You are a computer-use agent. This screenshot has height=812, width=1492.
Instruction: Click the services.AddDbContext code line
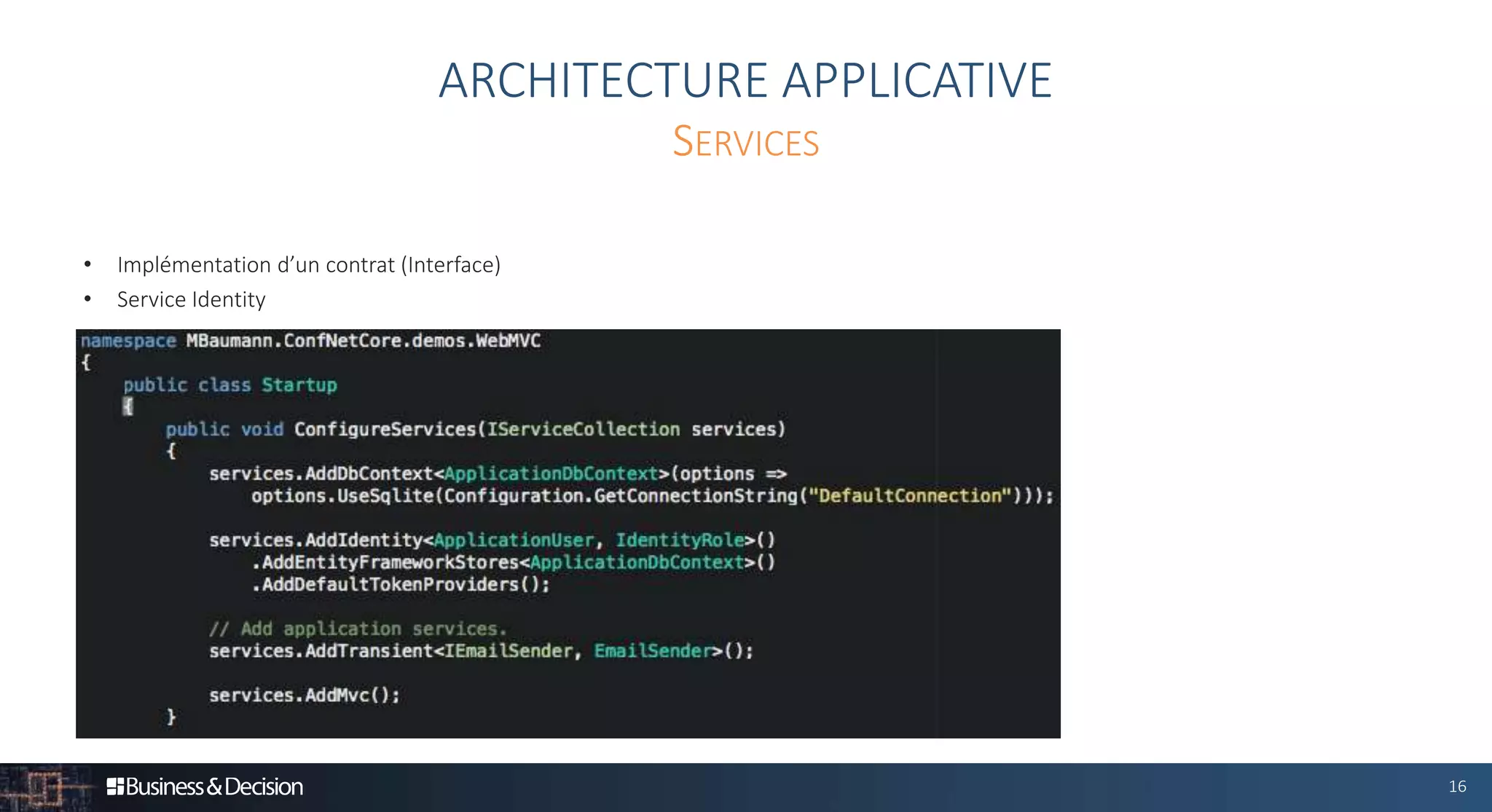pos(498,473)
